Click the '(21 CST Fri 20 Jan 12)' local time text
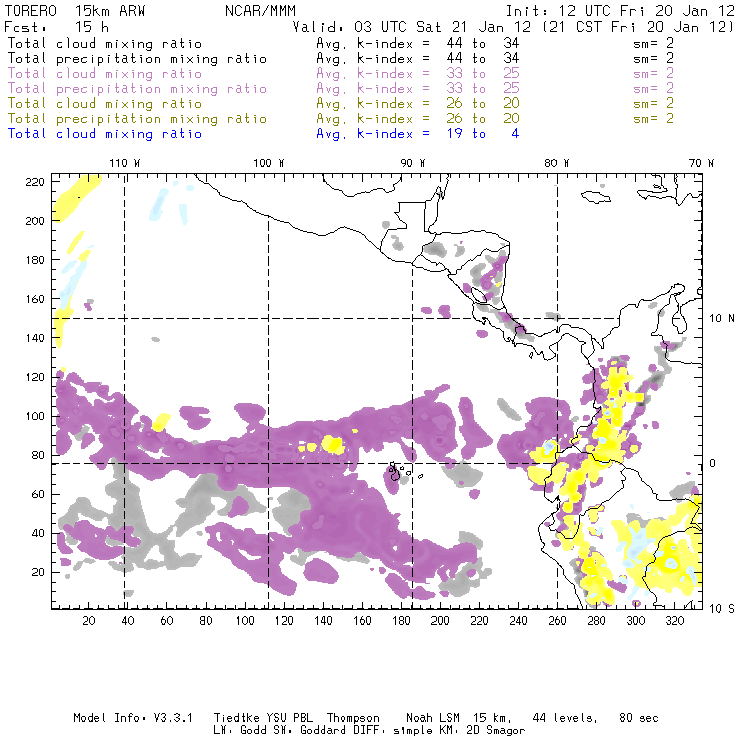 pos(639,27)
